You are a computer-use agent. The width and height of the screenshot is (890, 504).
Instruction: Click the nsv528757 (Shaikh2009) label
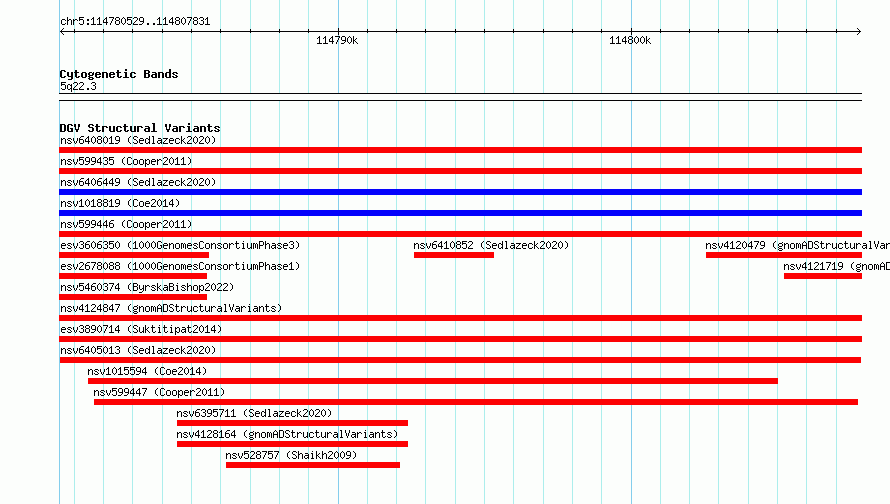point(291,455)
